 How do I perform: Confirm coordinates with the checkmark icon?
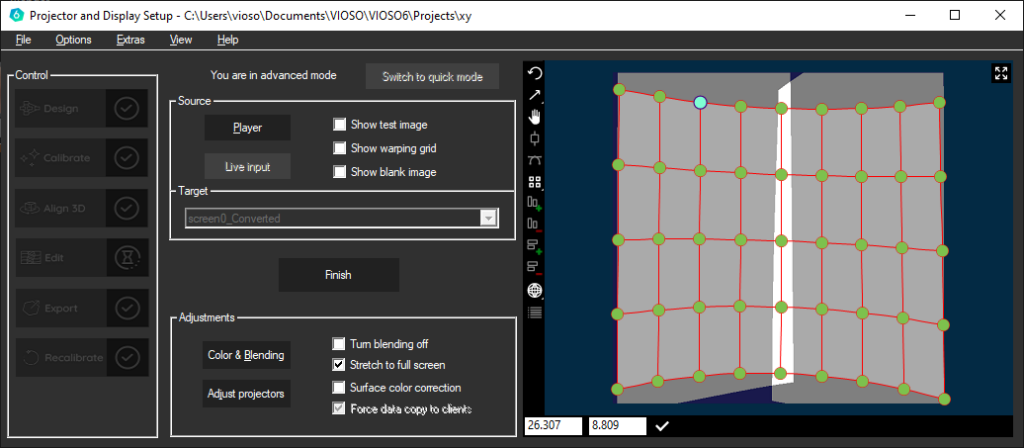(662, 426)
